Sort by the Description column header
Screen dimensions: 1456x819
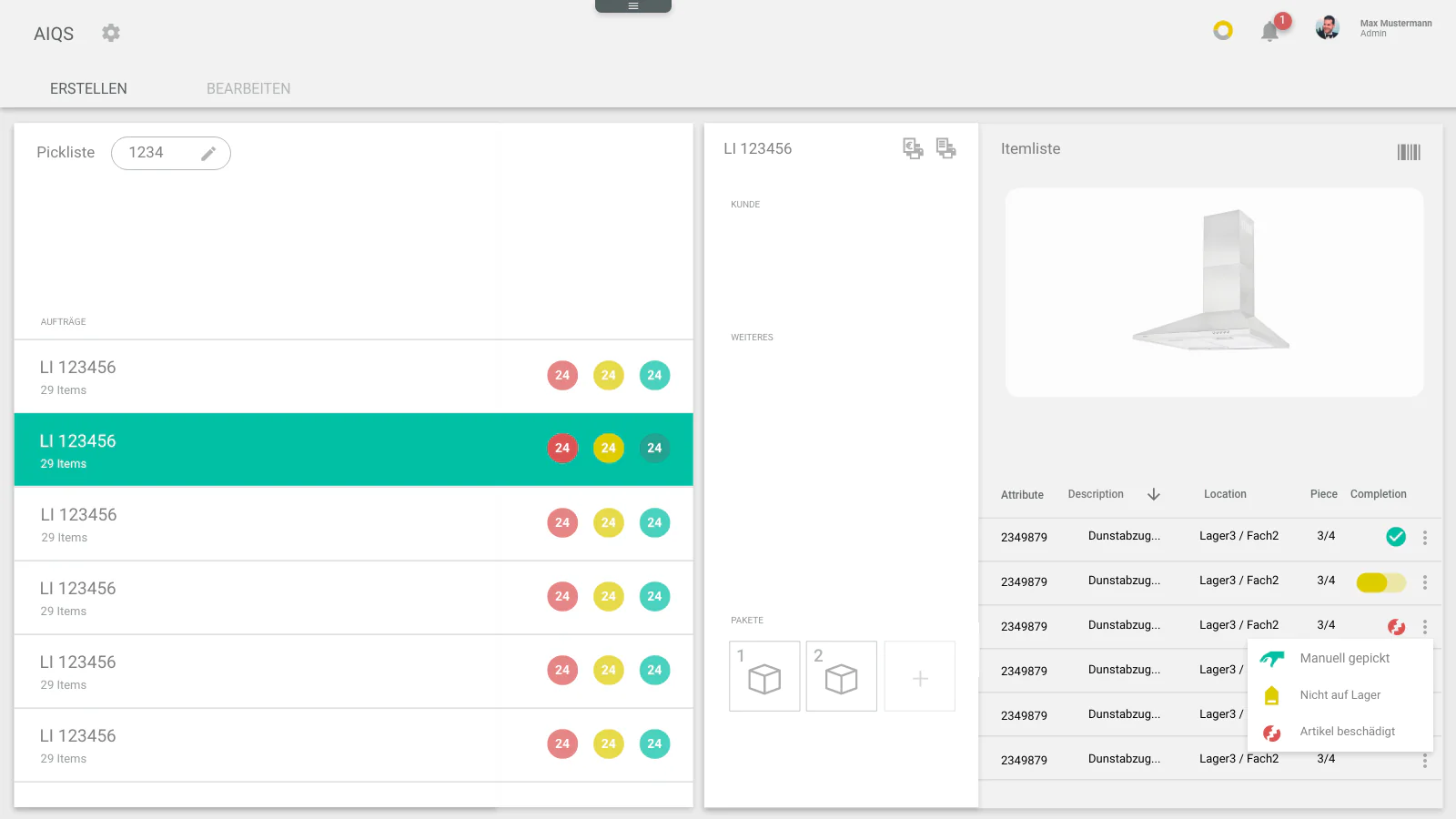pyautogui.click(x=1096, y=494)
